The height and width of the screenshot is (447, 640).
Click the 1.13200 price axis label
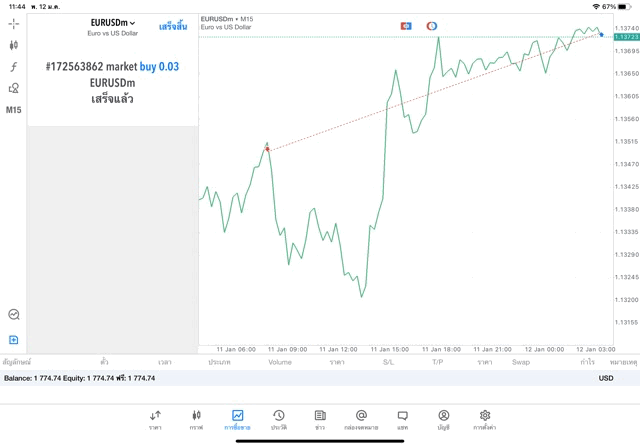pos(627,300)
